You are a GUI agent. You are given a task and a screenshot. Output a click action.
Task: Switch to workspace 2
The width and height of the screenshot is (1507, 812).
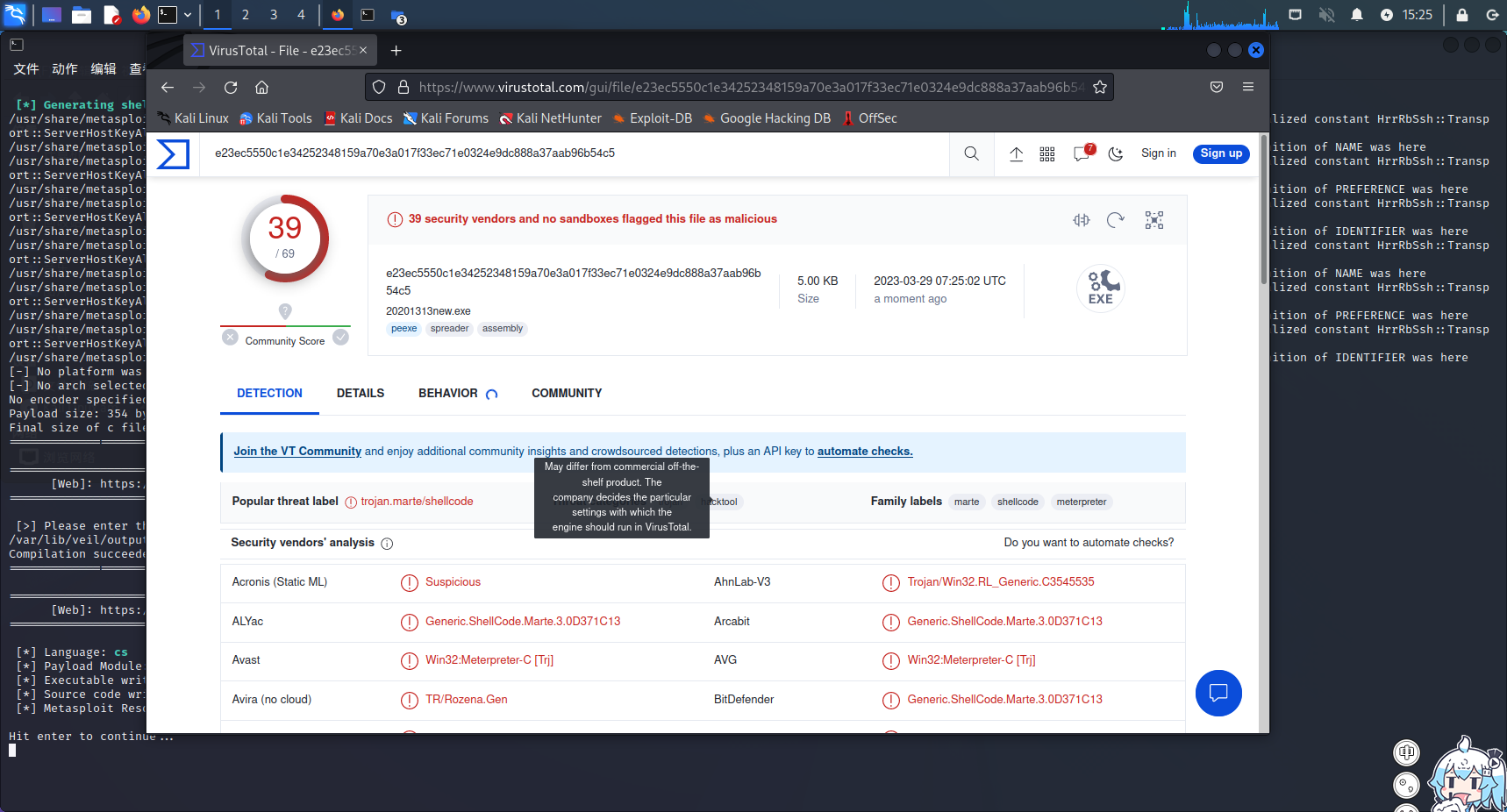[x=246, y=15]
